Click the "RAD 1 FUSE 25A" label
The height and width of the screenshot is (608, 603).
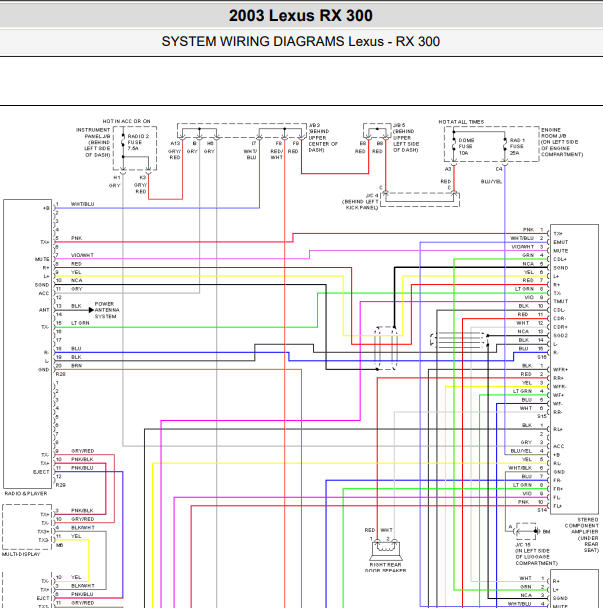click(x=517, y=147)
